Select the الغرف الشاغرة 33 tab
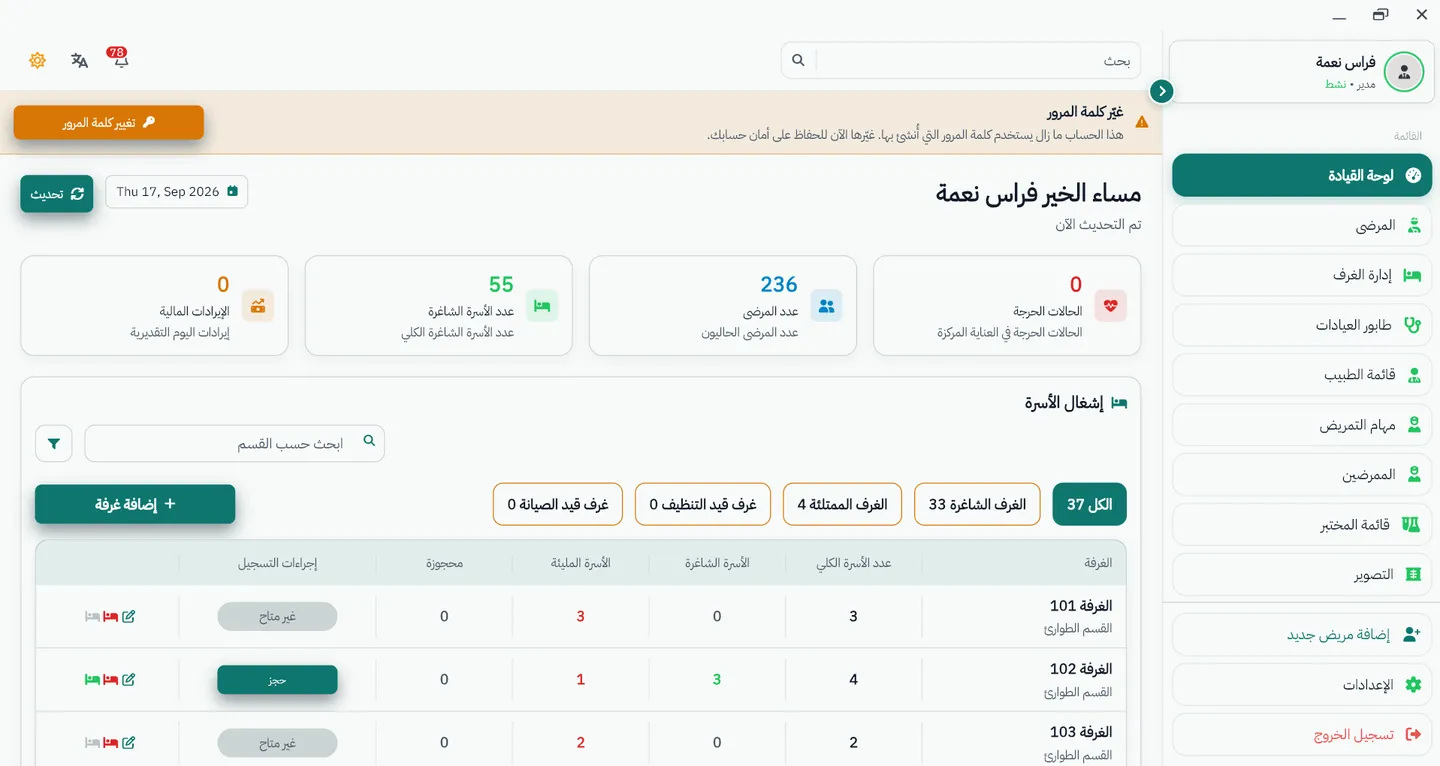1440x766 pixels. click(977, 504)
